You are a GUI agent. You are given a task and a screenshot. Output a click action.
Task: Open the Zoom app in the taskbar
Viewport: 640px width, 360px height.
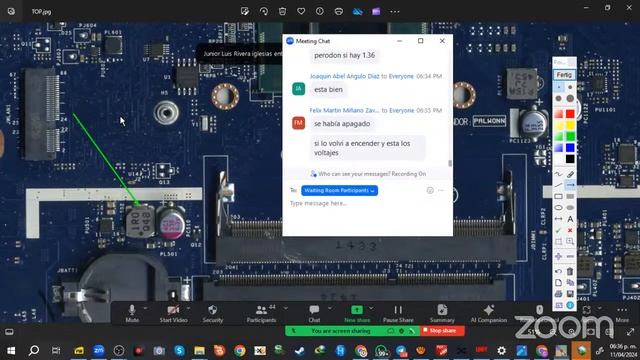pos(99,350)
